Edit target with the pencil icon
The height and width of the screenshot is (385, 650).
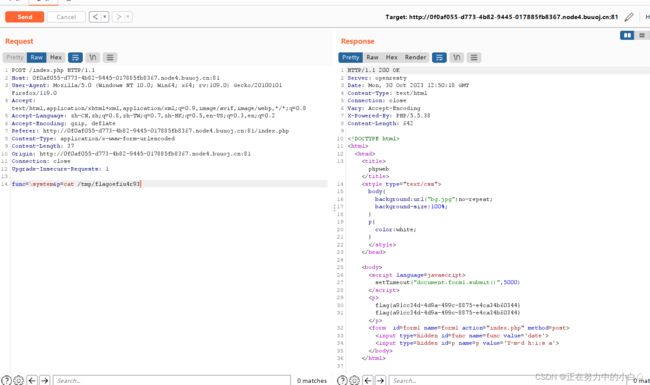tap(629, 17)
